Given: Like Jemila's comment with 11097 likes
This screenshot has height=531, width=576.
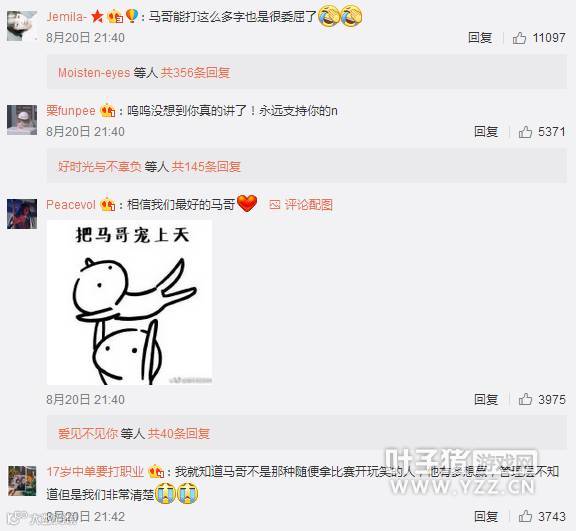Looking at the screenshot, I should (519, 37).
